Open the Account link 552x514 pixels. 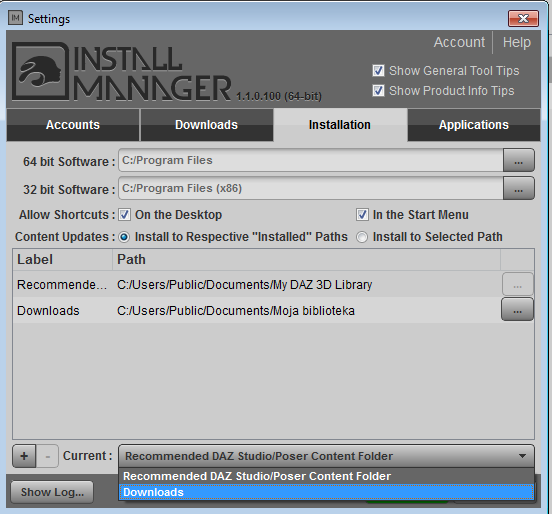click(x=459, y=42)
